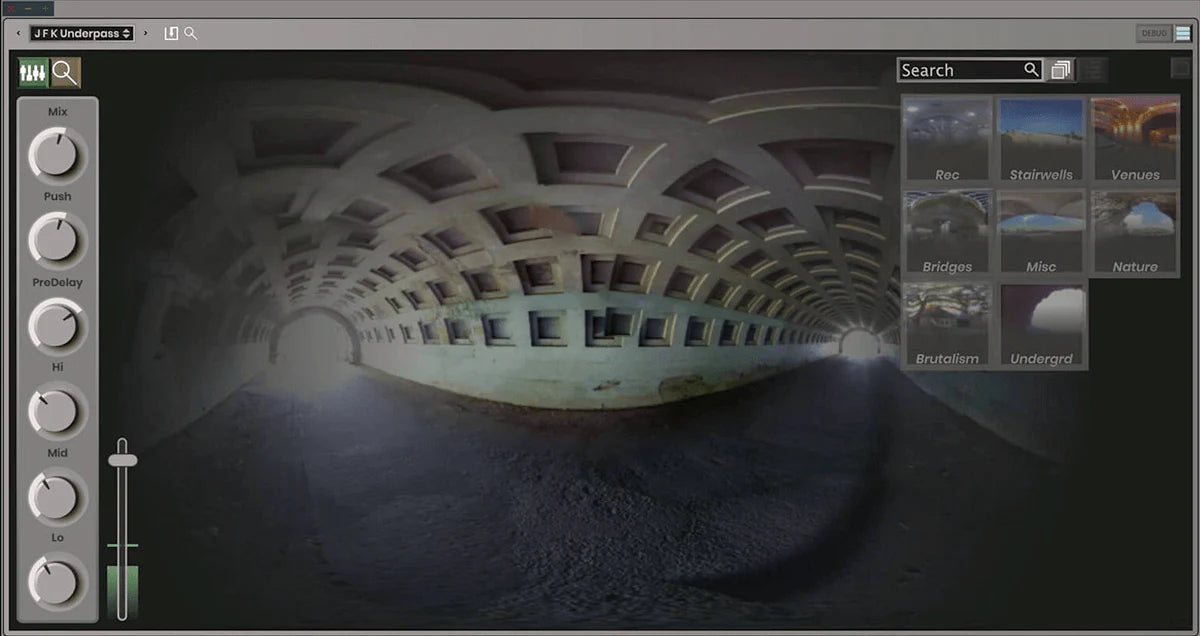Image resolution: width=1200 pixels, height=636 pixels.
Task: Click the magnifier inside the Search field
Action: [x=1029, y=70]
